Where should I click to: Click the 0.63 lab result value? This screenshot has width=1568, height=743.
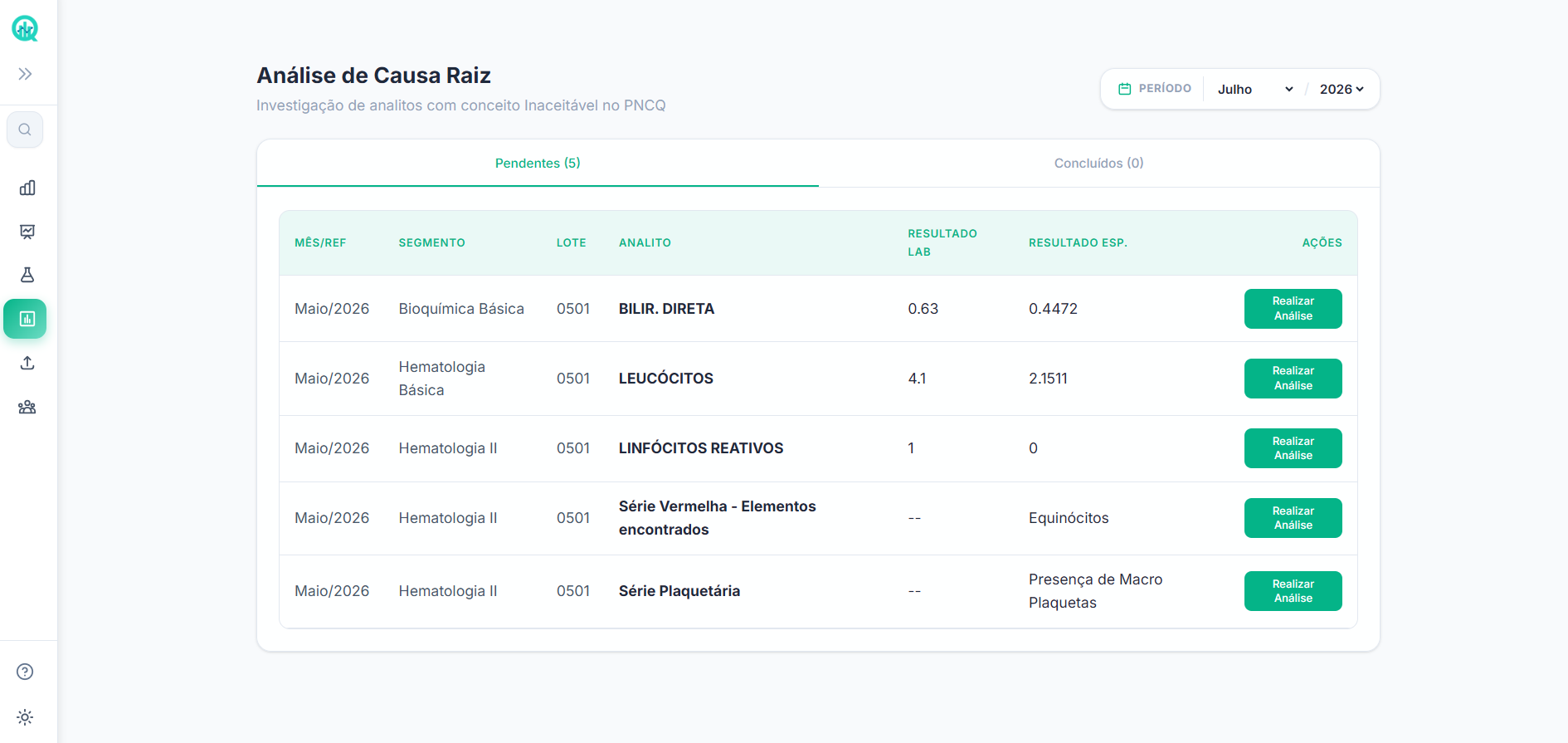[x=923, y=309]
